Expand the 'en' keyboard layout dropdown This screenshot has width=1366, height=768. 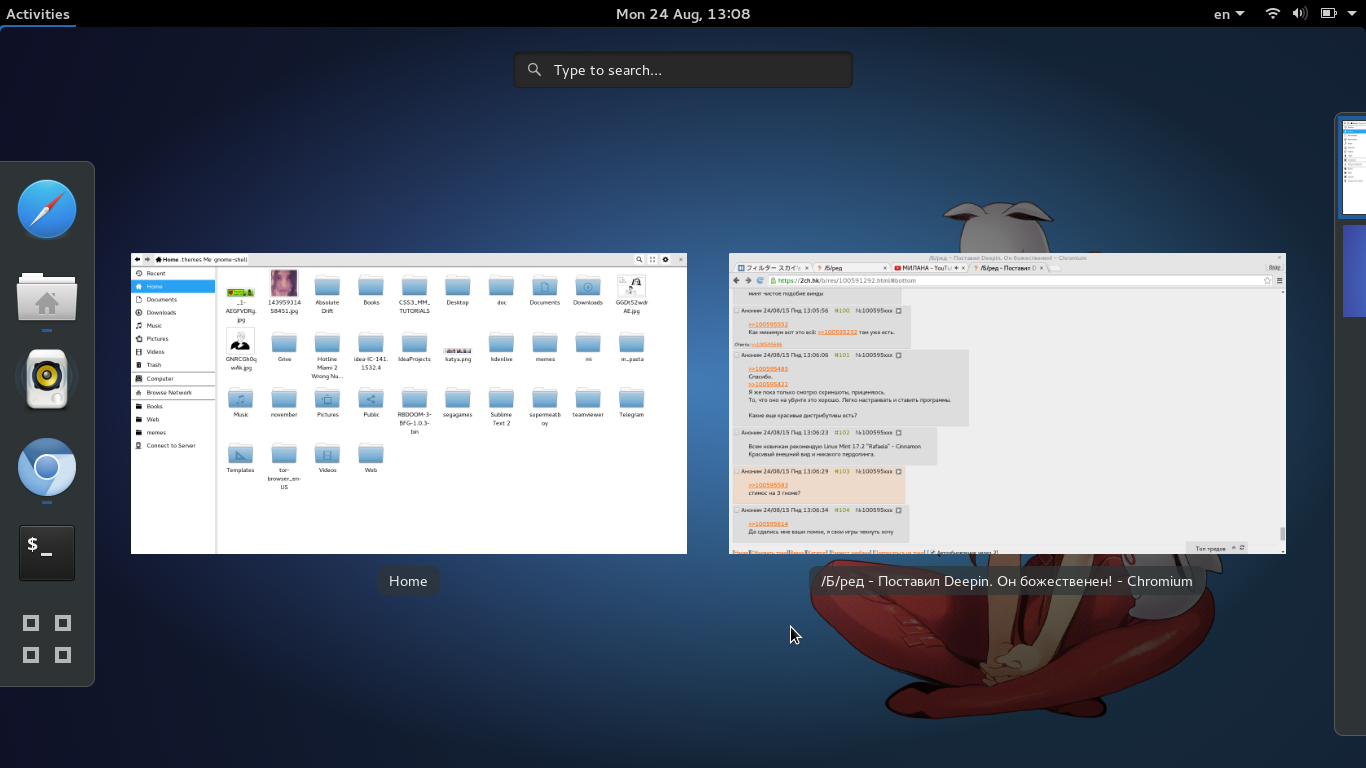click(1229, 14)
